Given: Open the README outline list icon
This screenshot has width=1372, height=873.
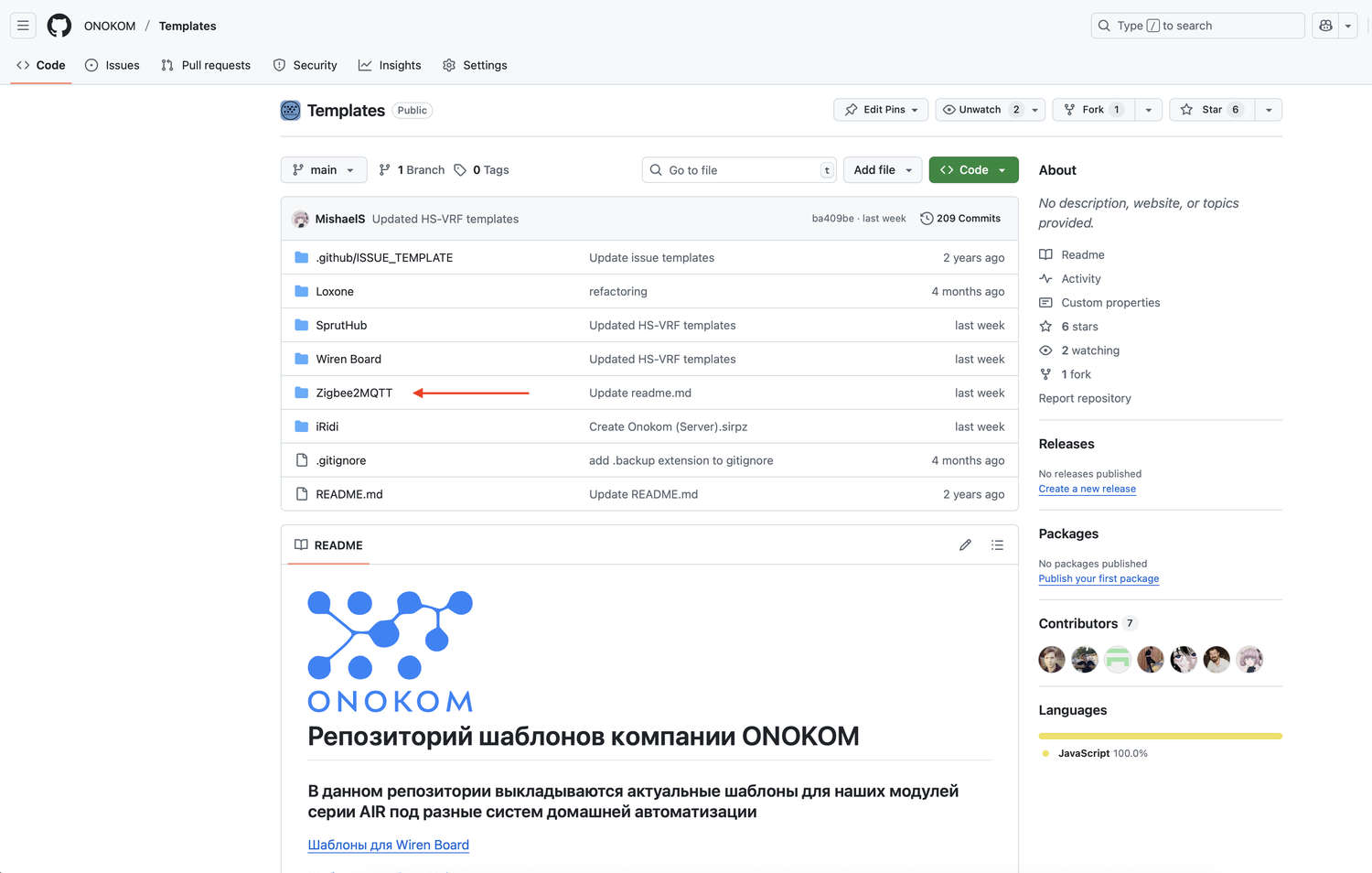Looking at the screenshot, I should [x=997, y=545].
